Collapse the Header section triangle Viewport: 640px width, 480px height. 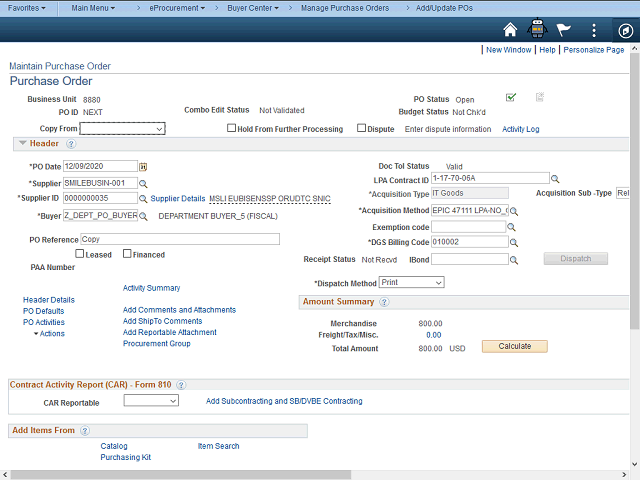tap(22, 144)
